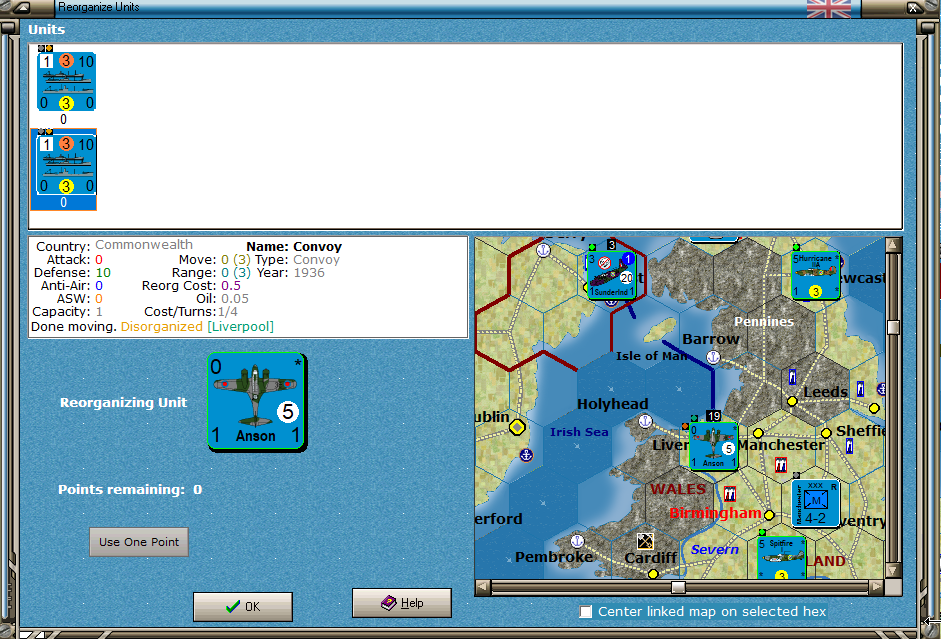Confirm with the OK button
The width and height of the screenshot is (941, 639).
pyautogui.click(x=243, y=607)
